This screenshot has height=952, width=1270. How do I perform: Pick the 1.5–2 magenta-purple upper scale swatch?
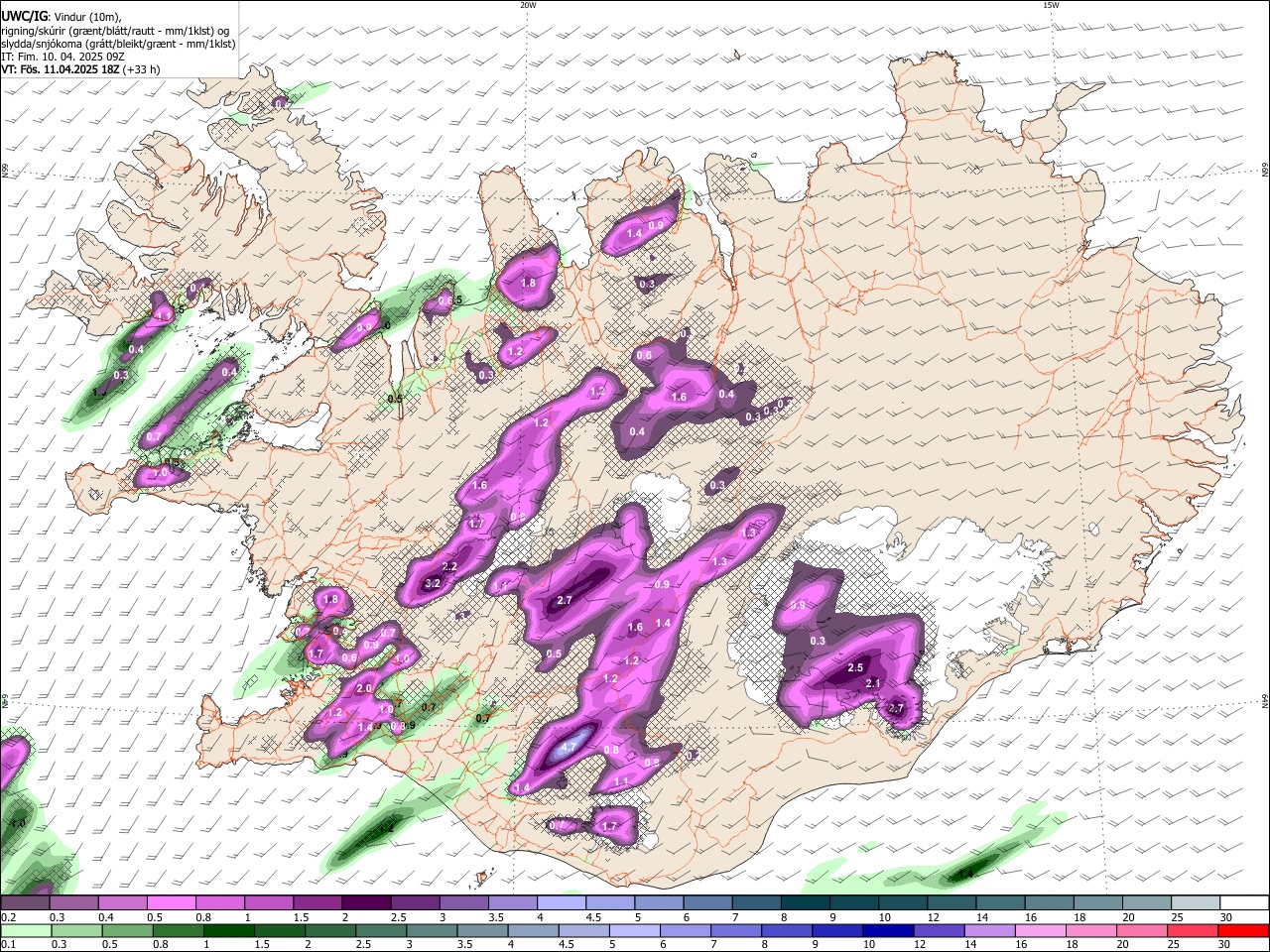click(317, 902)
